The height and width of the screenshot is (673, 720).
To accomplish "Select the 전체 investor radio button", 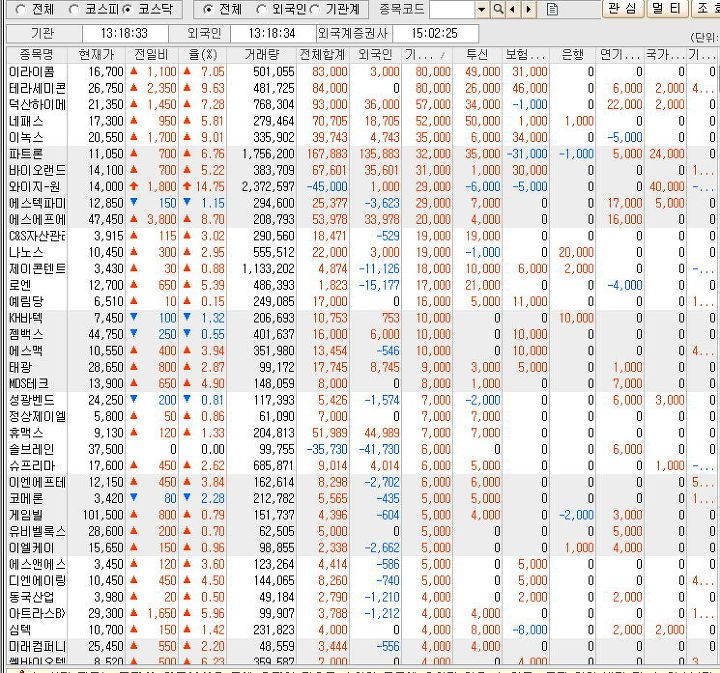I will 208,10.
